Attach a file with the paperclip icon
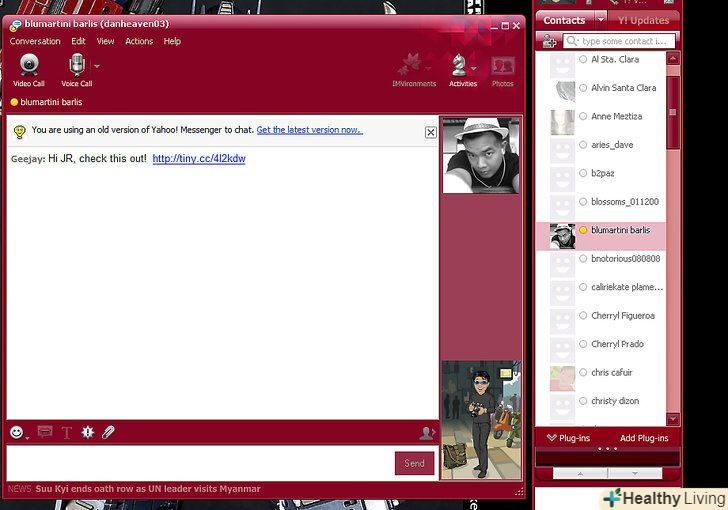 [x=108, y=432]
